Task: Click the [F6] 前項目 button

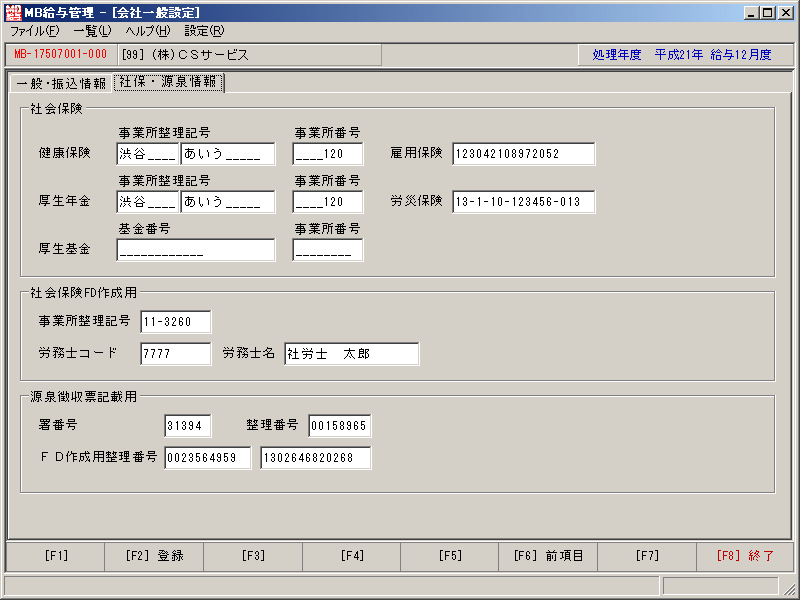Action: coord(548,556)
